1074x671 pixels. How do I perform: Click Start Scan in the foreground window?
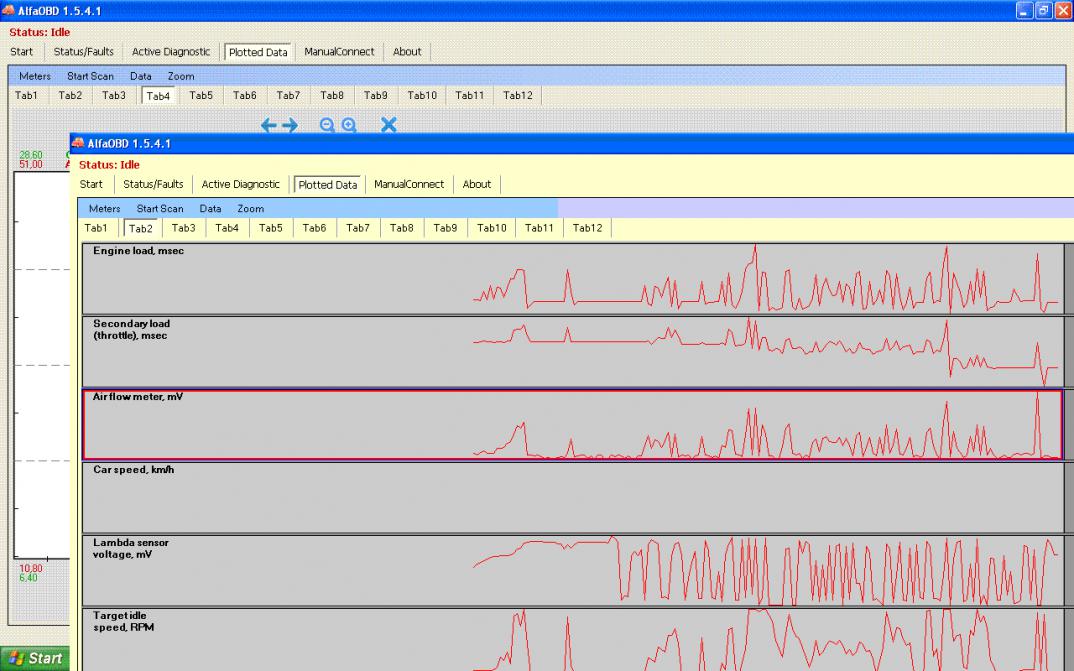coord(160,209)
